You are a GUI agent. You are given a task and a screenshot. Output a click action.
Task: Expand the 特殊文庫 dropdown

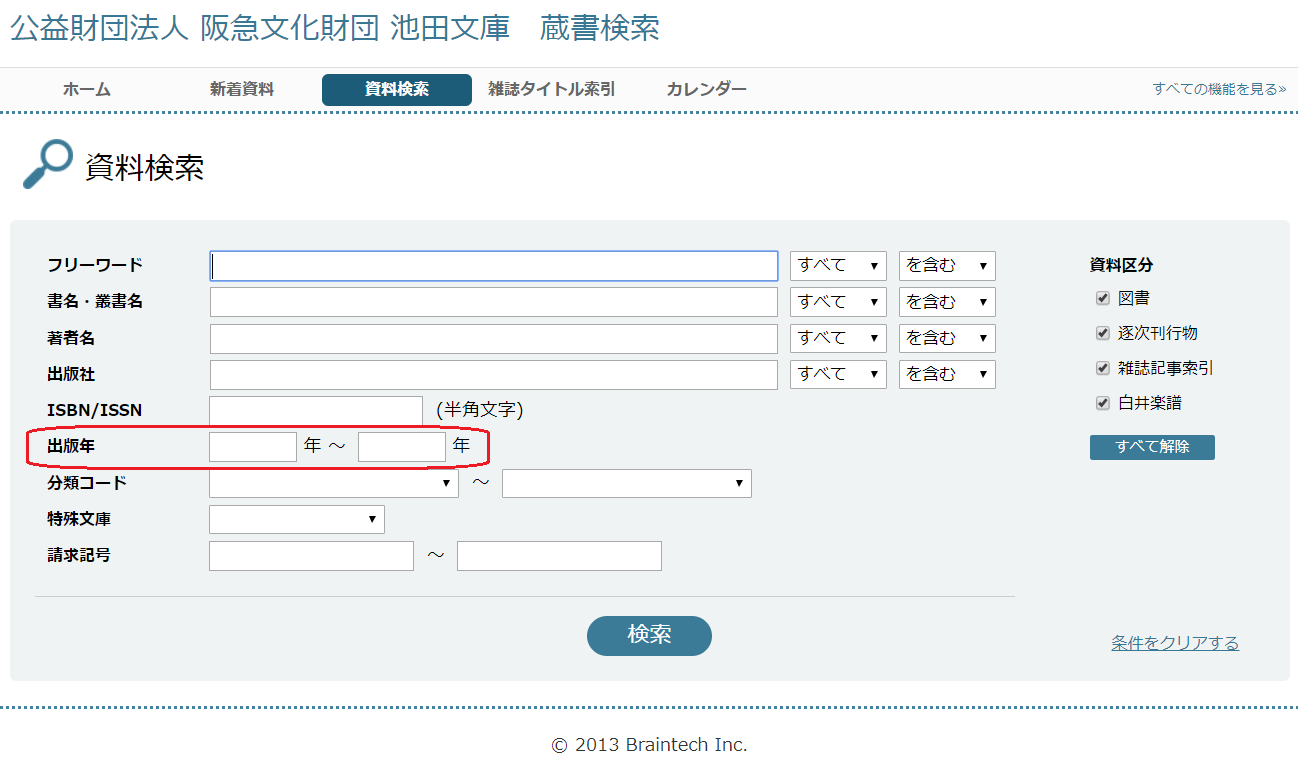[297, 519]
